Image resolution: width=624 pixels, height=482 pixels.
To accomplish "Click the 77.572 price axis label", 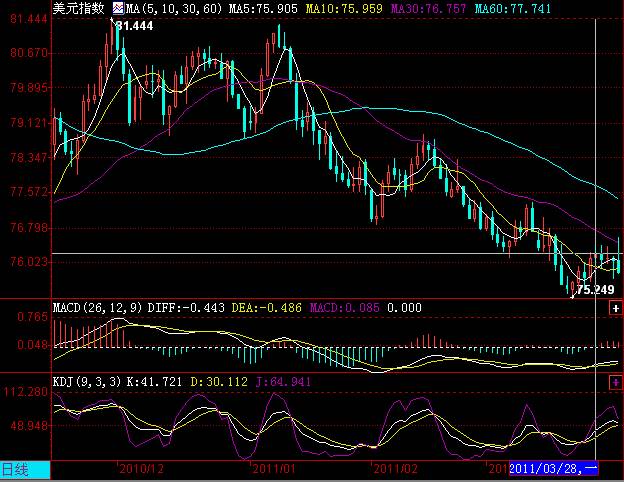I will pos(29,192).
